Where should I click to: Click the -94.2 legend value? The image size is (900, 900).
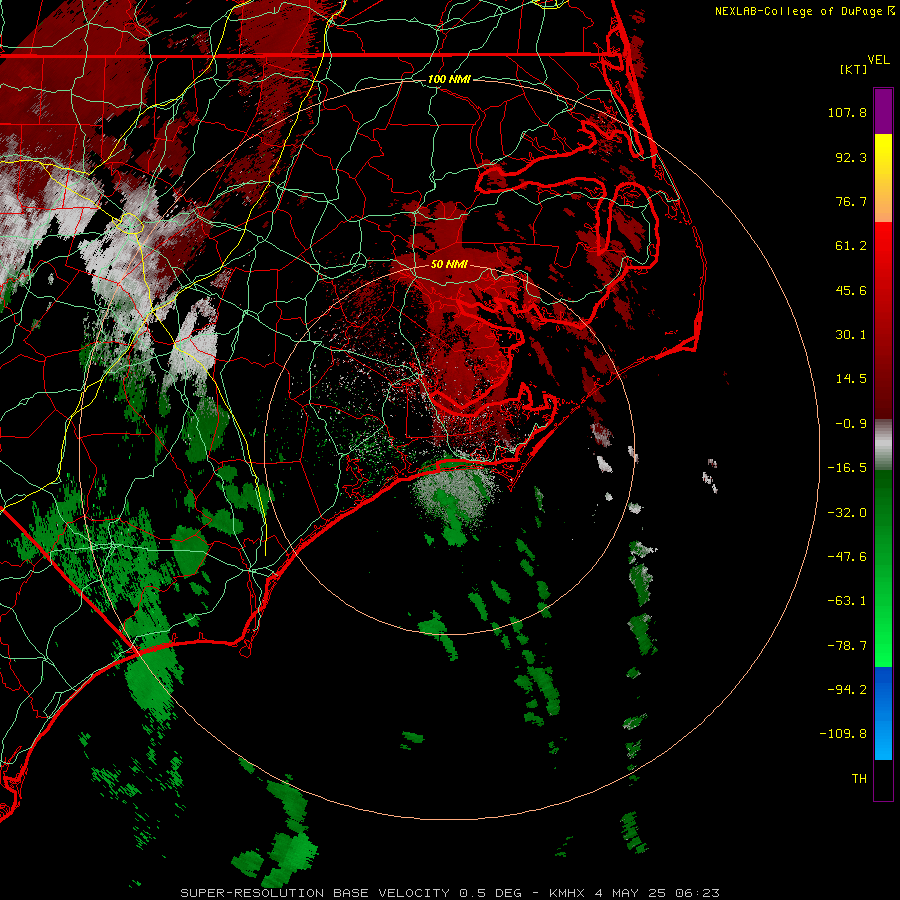click(x=847, y=689)
